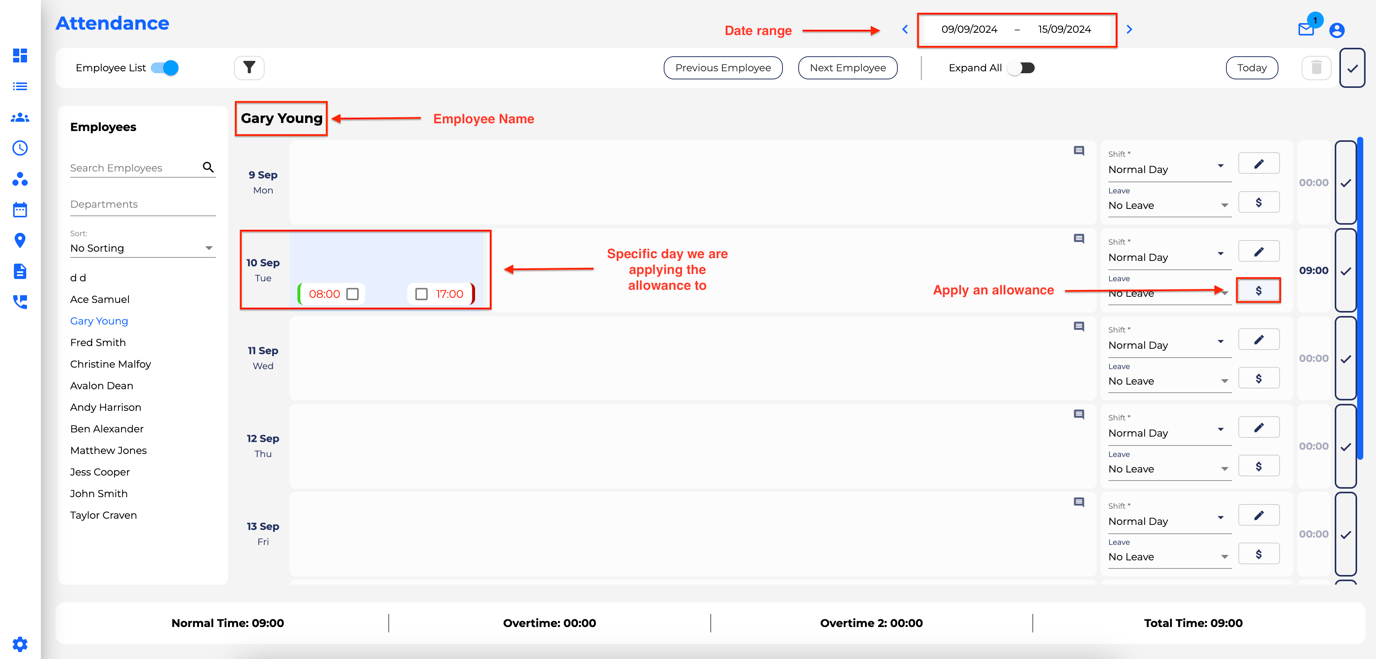Tick the checkbox next to 08:00
The width and height of the screenshot is (1376, 659).
point(353,294)
